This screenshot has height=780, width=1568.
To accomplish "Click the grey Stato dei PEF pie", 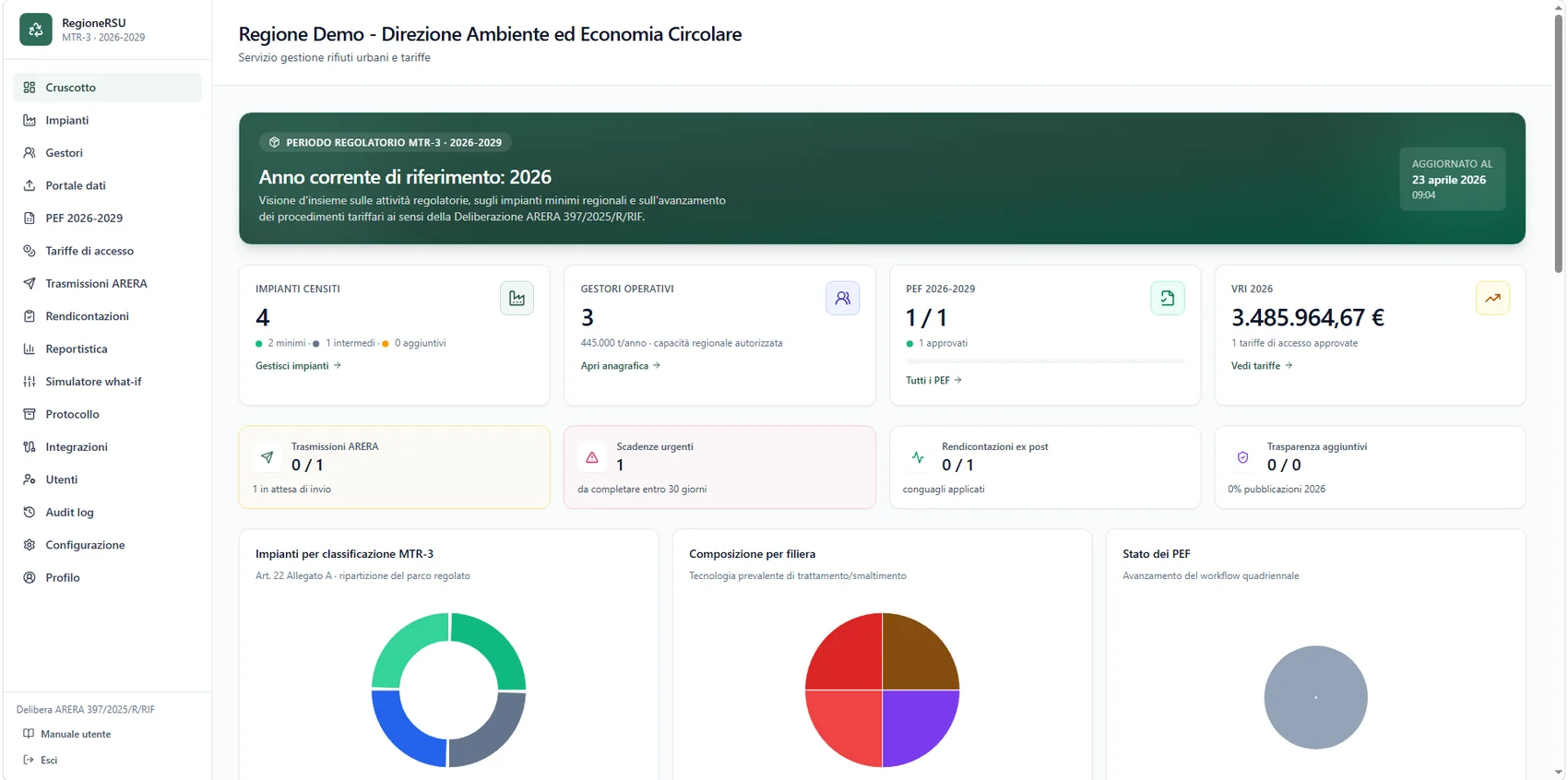I will (x=1315, y=697).
